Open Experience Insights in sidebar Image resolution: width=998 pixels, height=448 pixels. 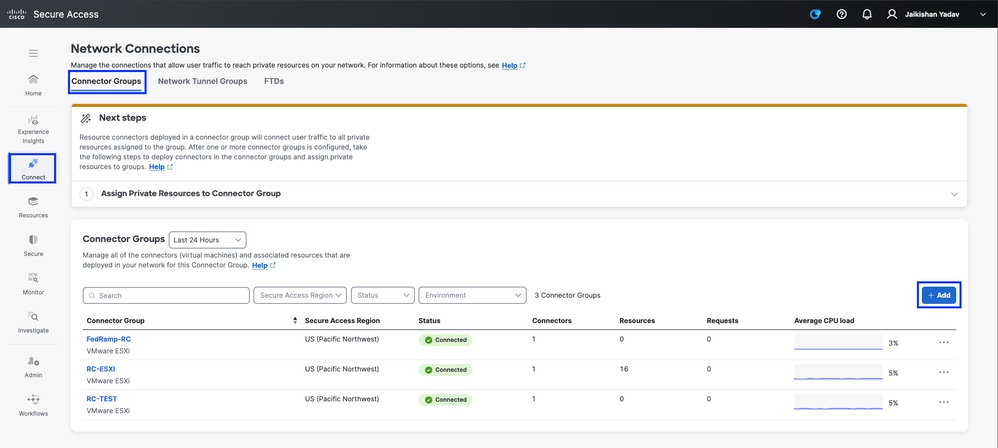tap(33, 129)
